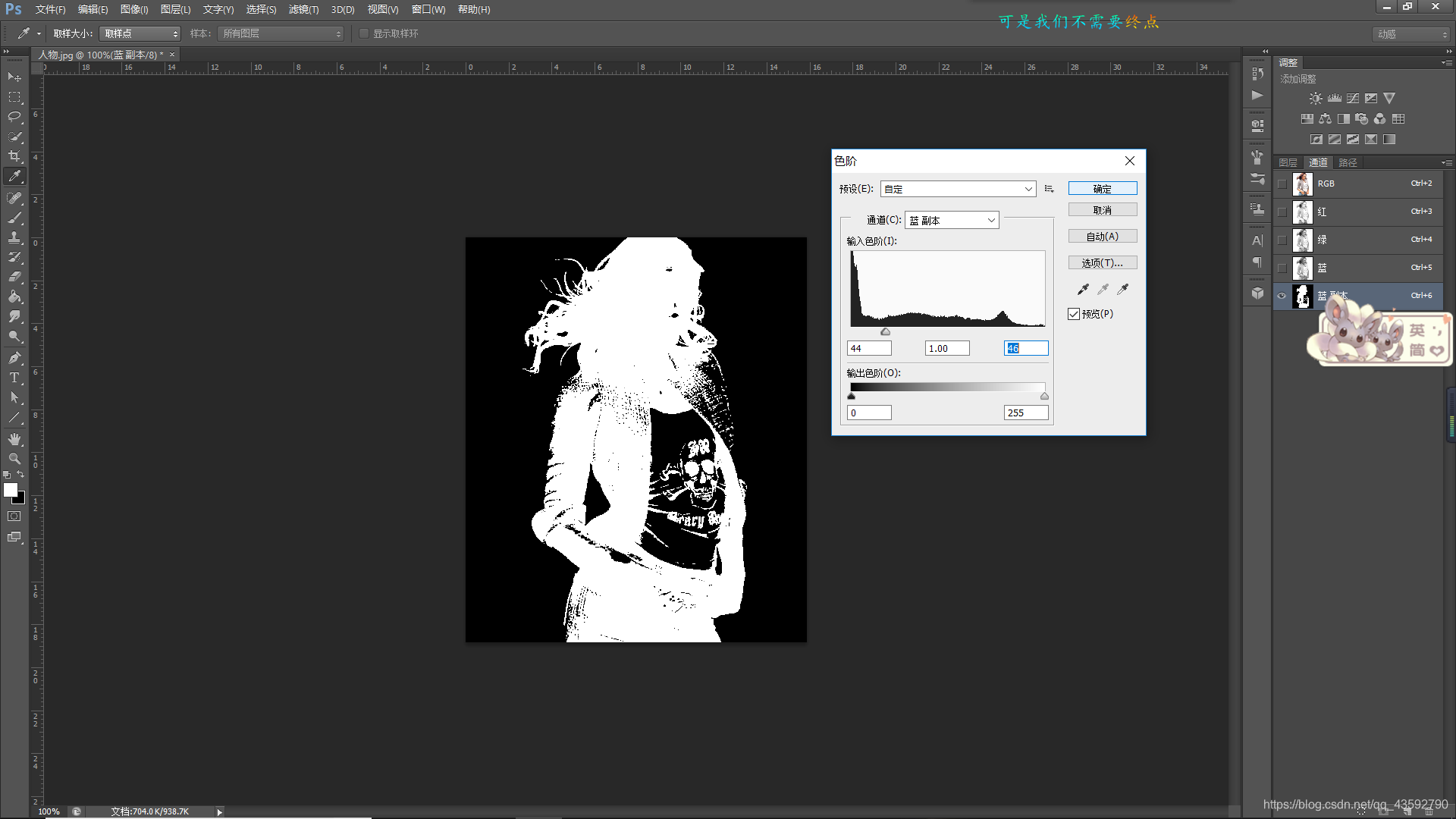
Task: Open the 预设 preset dropdown
Action: click(959, 189)
